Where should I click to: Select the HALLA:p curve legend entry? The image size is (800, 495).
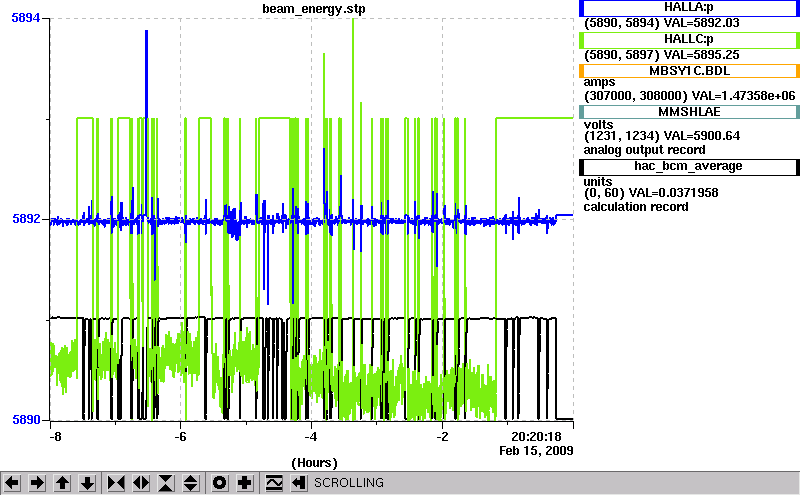pyautogui.click(x=689, y=8)
